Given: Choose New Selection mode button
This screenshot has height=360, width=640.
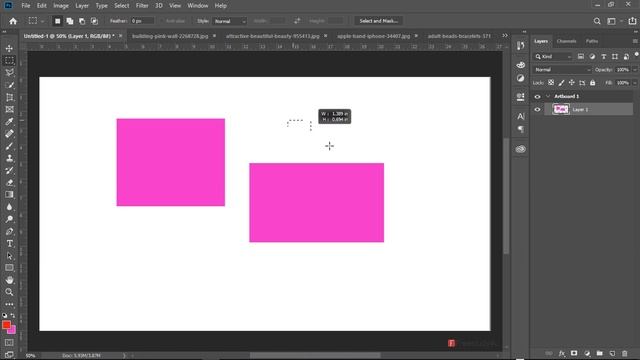Looking at the screenshot, I should coord(58,21).
